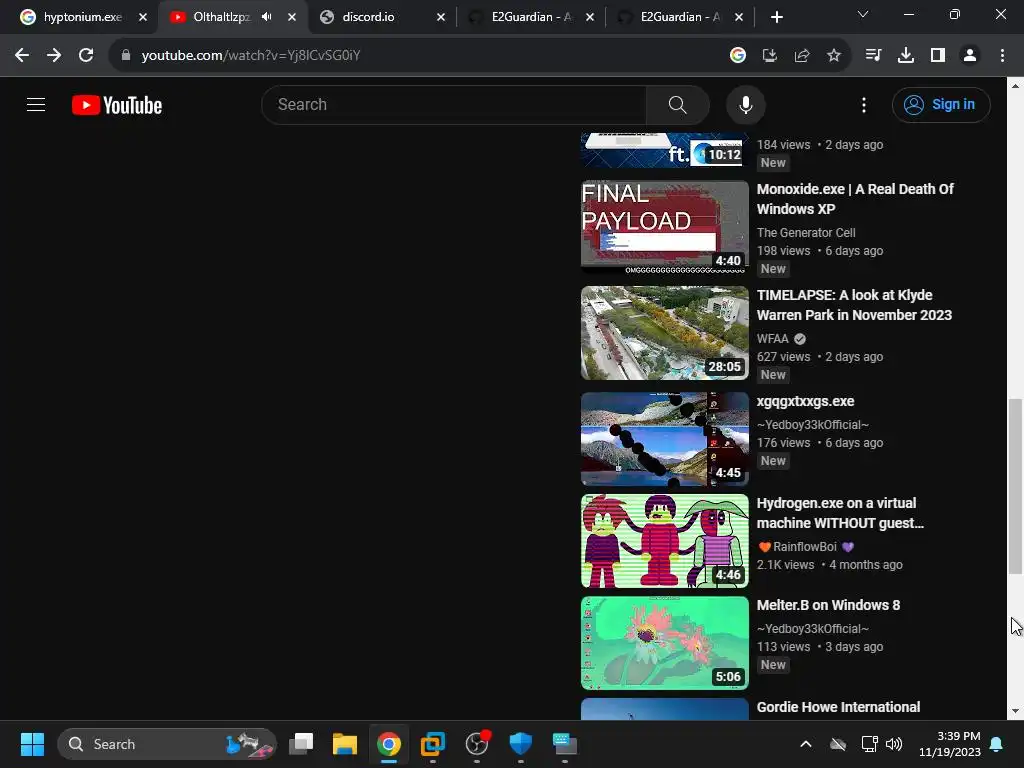Open Task View on taskbar
Viewport: 1024px width, 768px height.
[301, 744]
